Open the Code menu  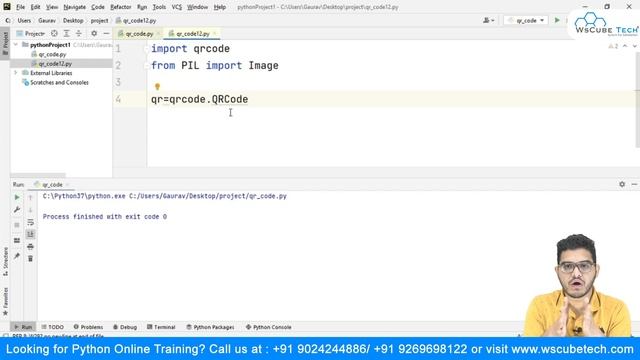point(98,7)
